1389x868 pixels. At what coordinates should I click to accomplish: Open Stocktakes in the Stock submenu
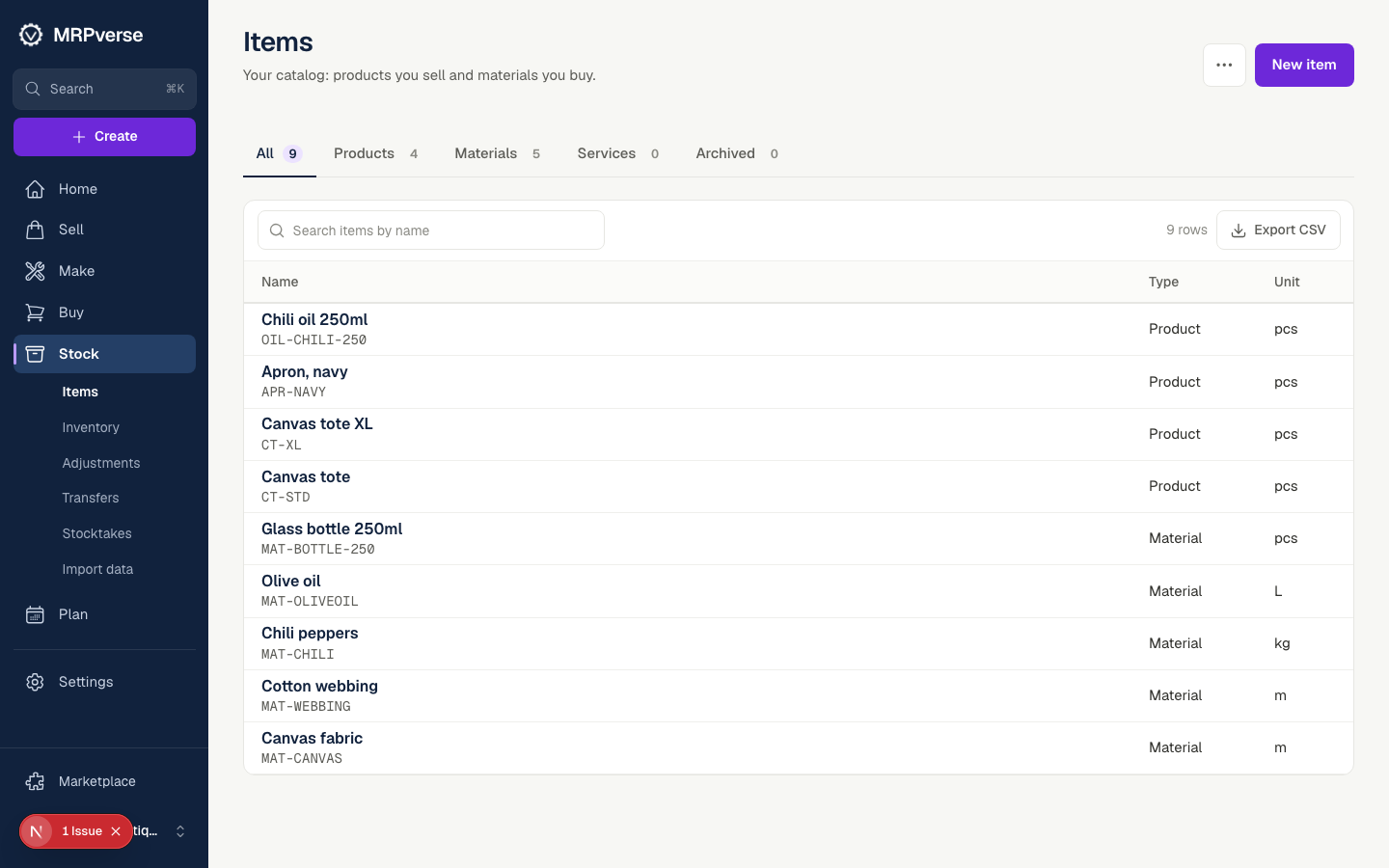(96, 533)
